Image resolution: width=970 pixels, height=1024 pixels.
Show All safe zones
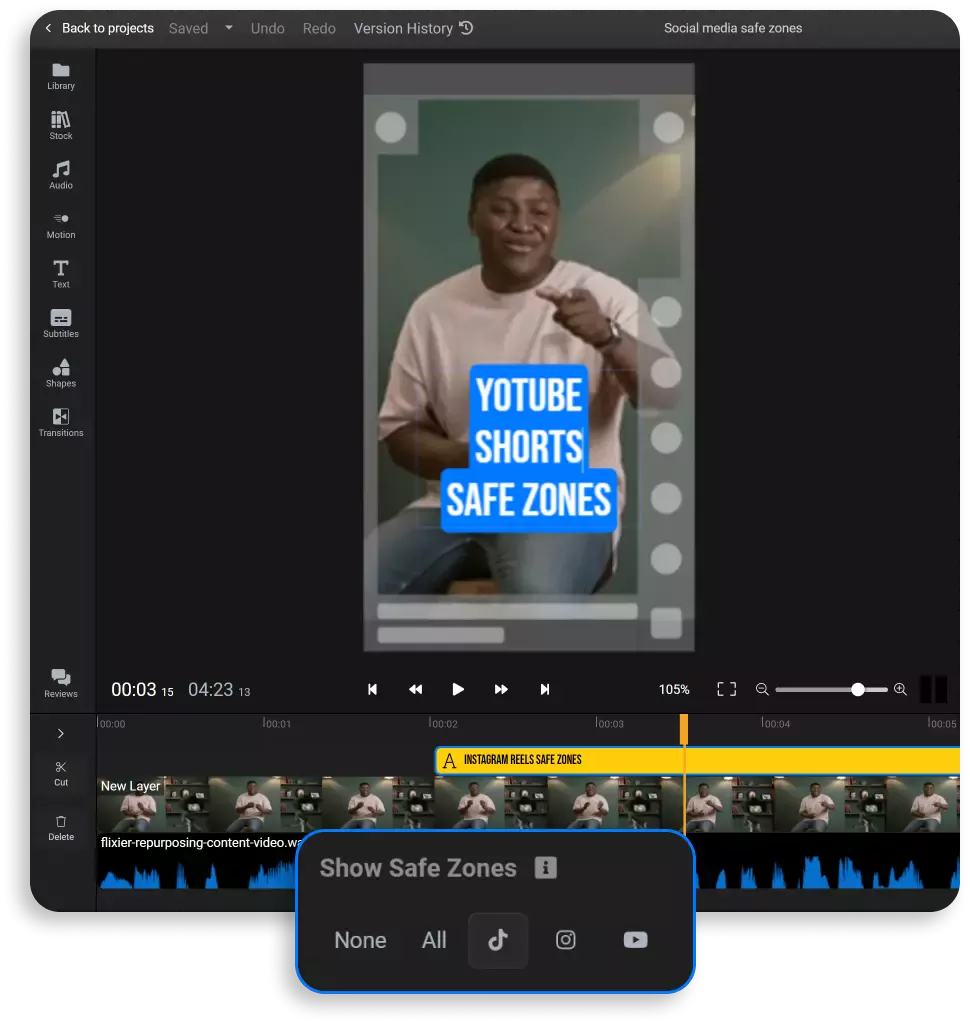pos(434,940)
